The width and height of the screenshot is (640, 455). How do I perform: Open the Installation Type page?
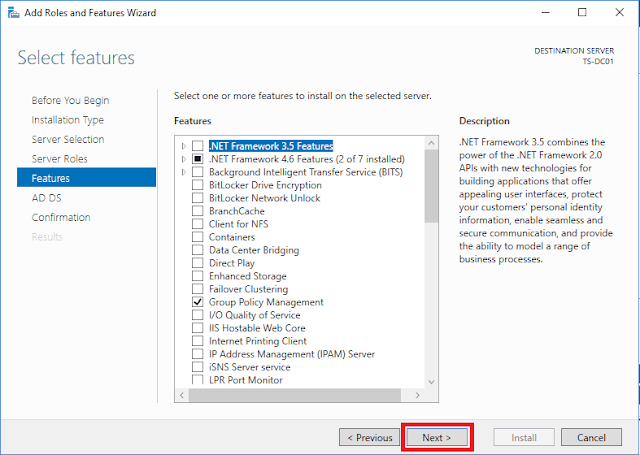pyautogui.click(x=67, y=120)
